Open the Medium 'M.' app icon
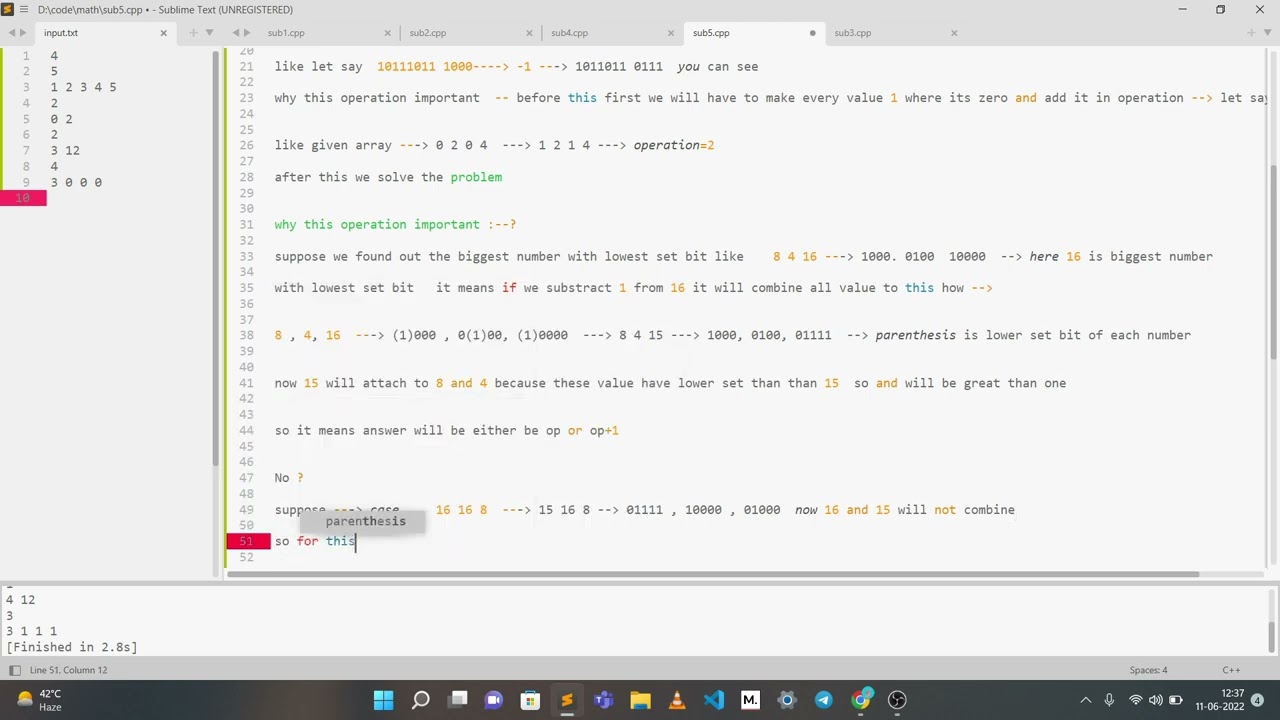The width and height of the screenshot is (1280, 720). point(750,700)
